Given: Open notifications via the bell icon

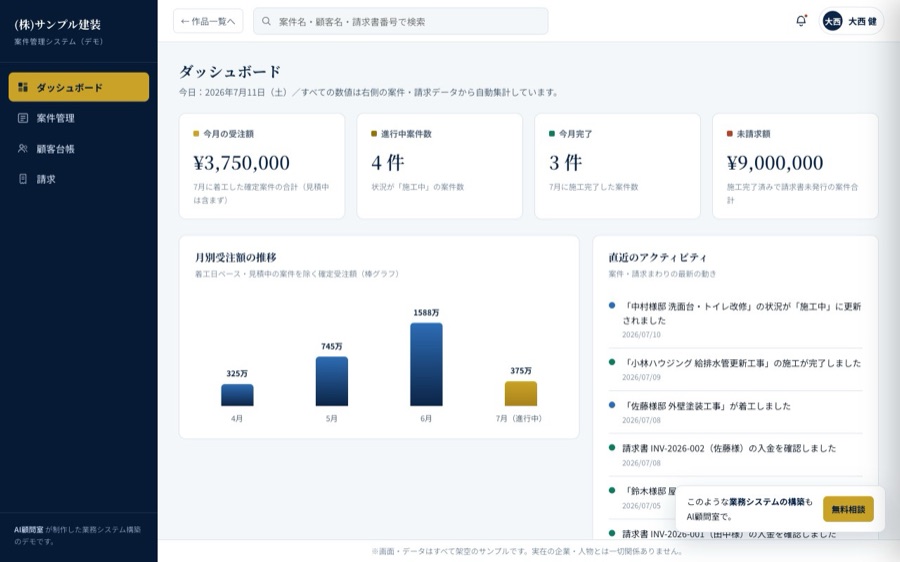Looking at the screenshot, I should [801, 21].
